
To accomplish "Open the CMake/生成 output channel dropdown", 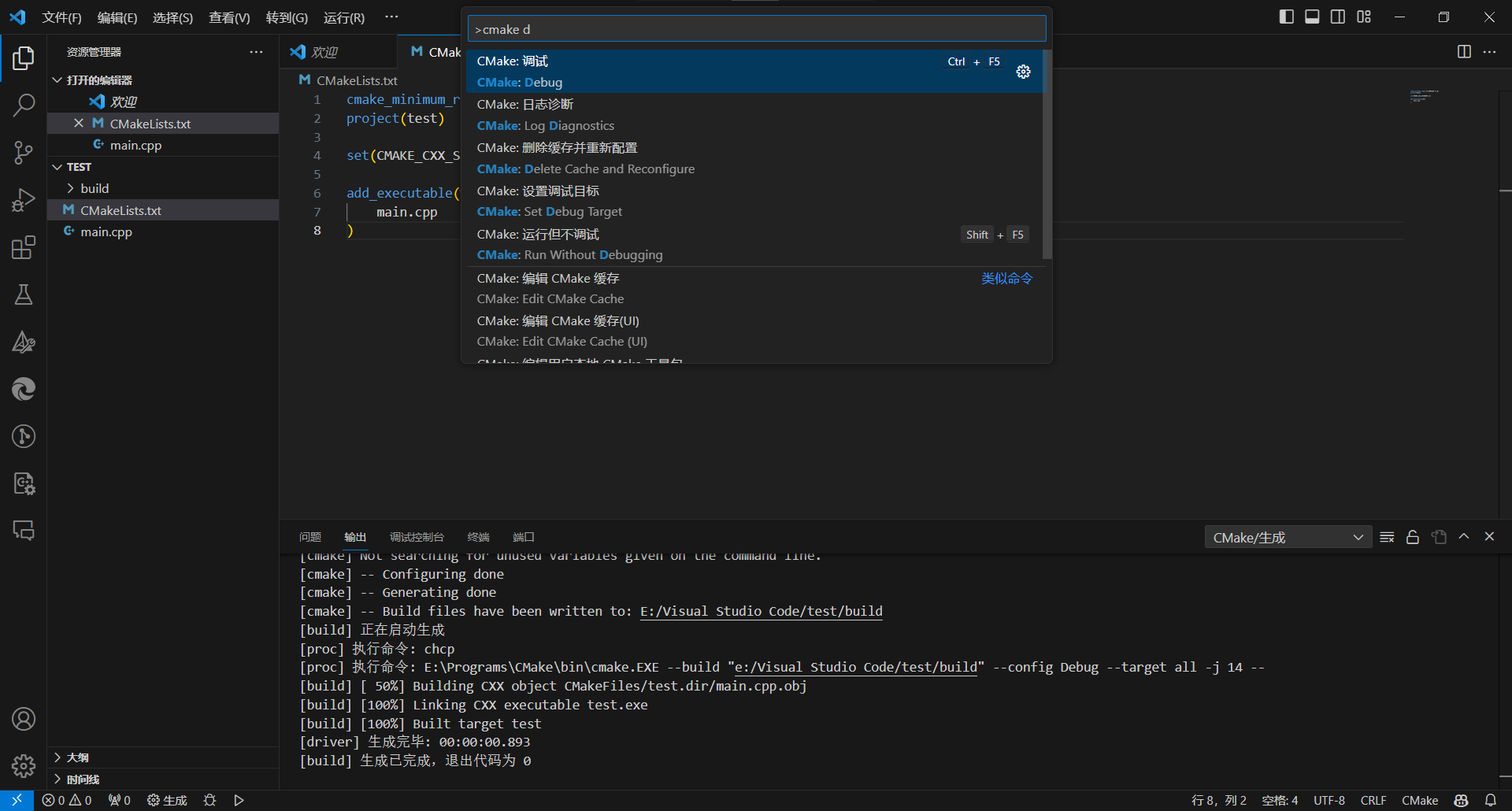I will tap(1288, 537).
